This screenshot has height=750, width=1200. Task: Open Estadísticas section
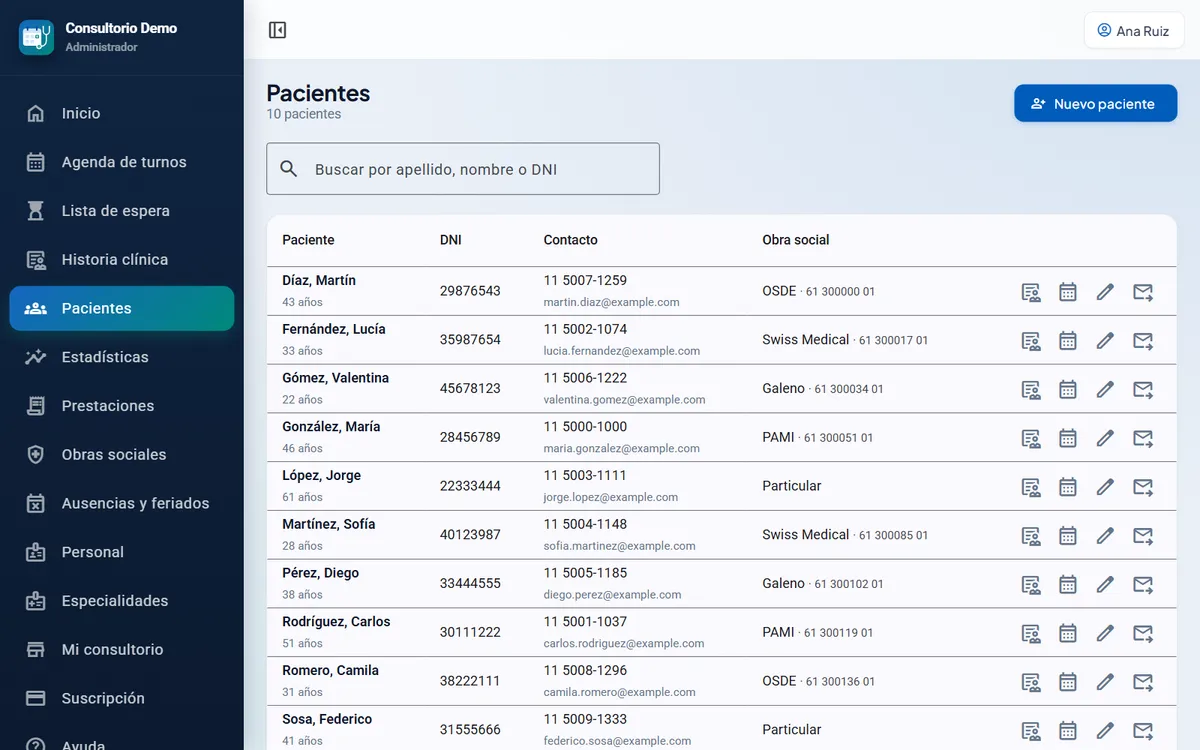click(x=122, y=357)
